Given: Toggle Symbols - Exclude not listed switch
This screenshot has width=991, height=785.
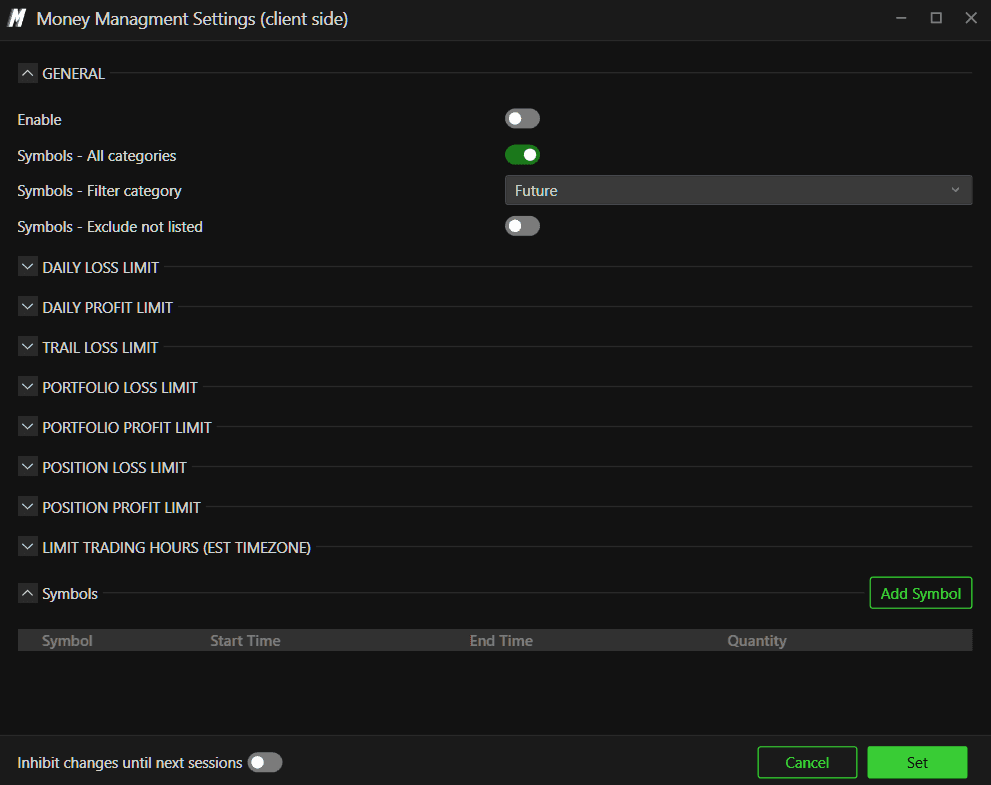Looking at the screenshot, I should point(522,226).
